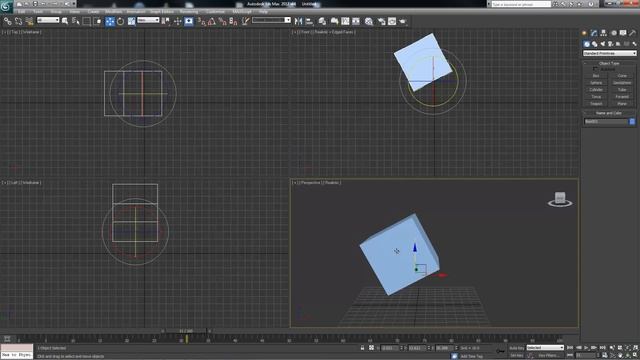This screenshot has width=640, height=360.
Task: Open Render Setup from the toolbar
Action: 381,21
